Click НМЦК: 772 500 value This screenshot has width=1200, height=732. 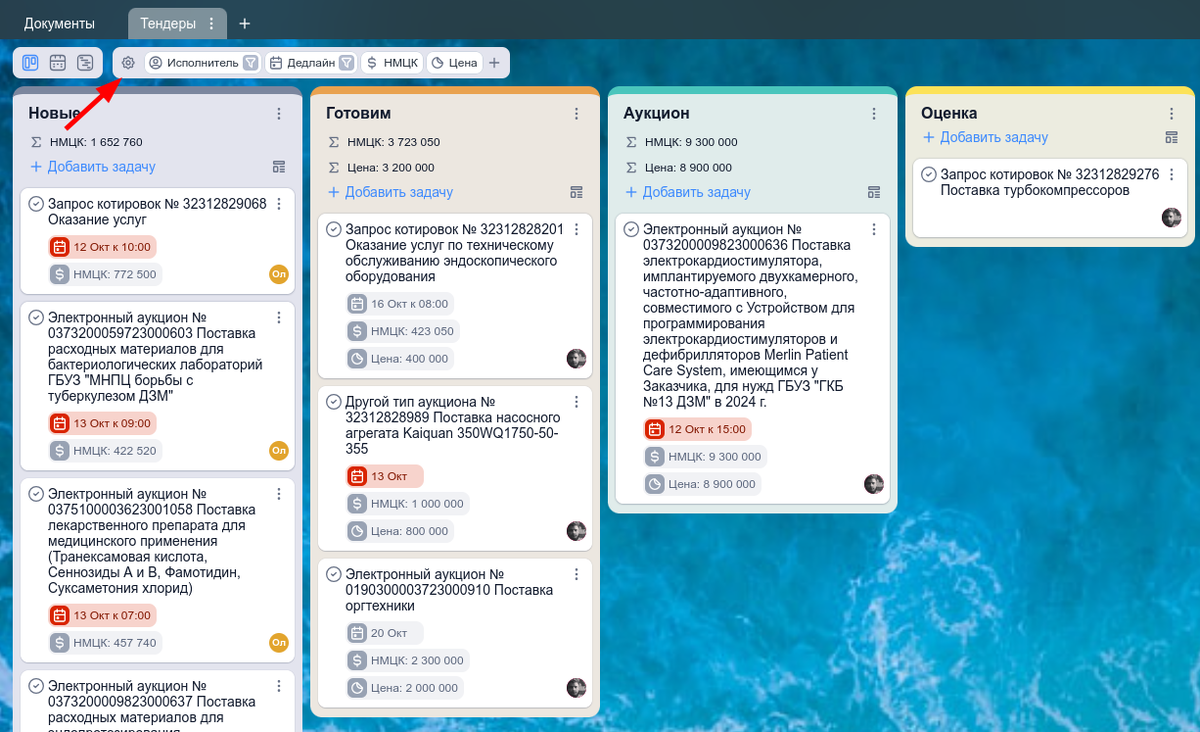105,274
